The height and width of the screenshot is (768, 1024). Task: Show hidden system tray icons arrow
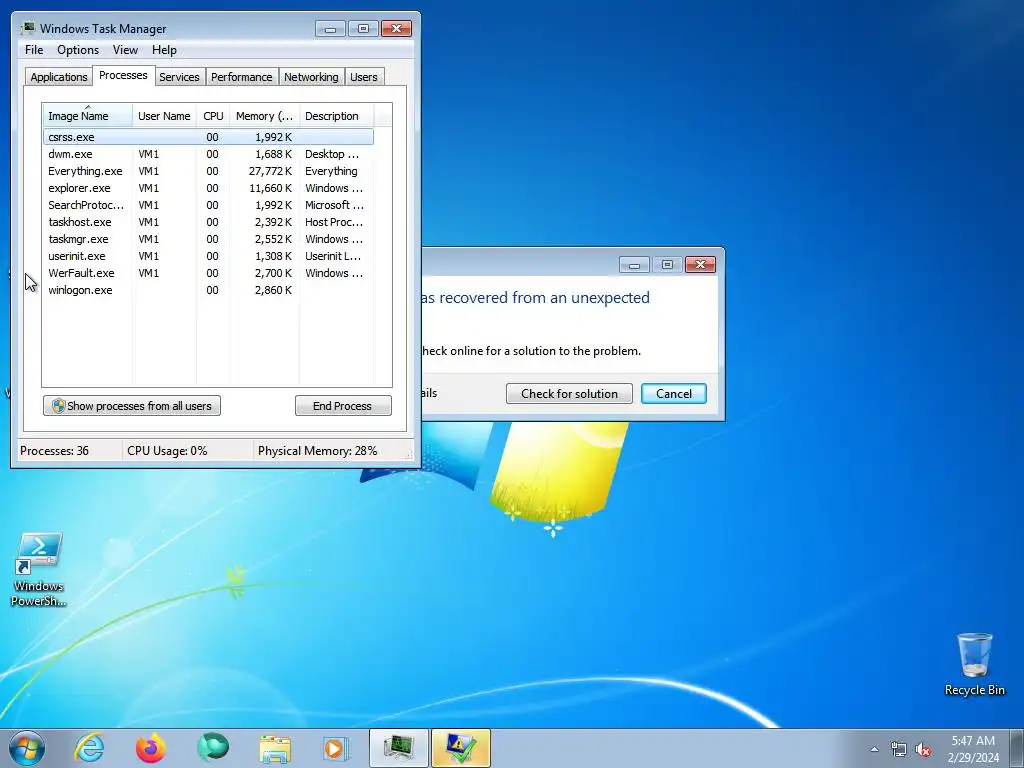[874, 749]
